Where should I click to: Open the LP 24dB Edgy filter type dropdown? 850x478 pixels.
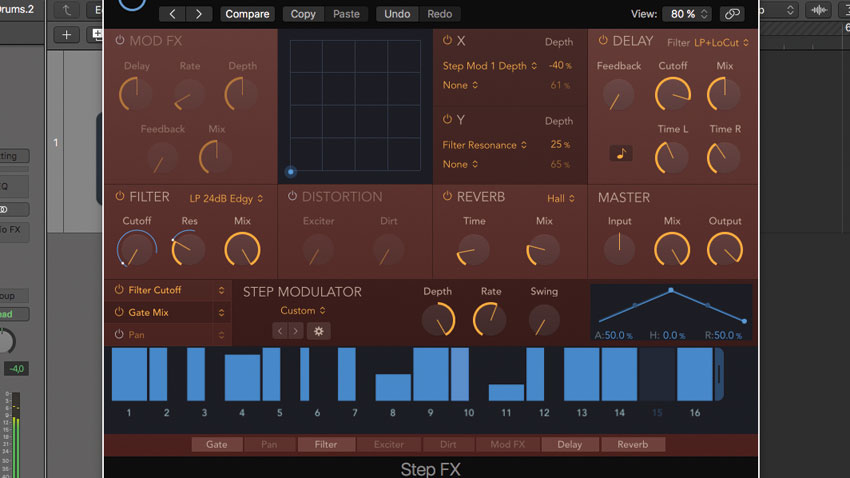226,198
